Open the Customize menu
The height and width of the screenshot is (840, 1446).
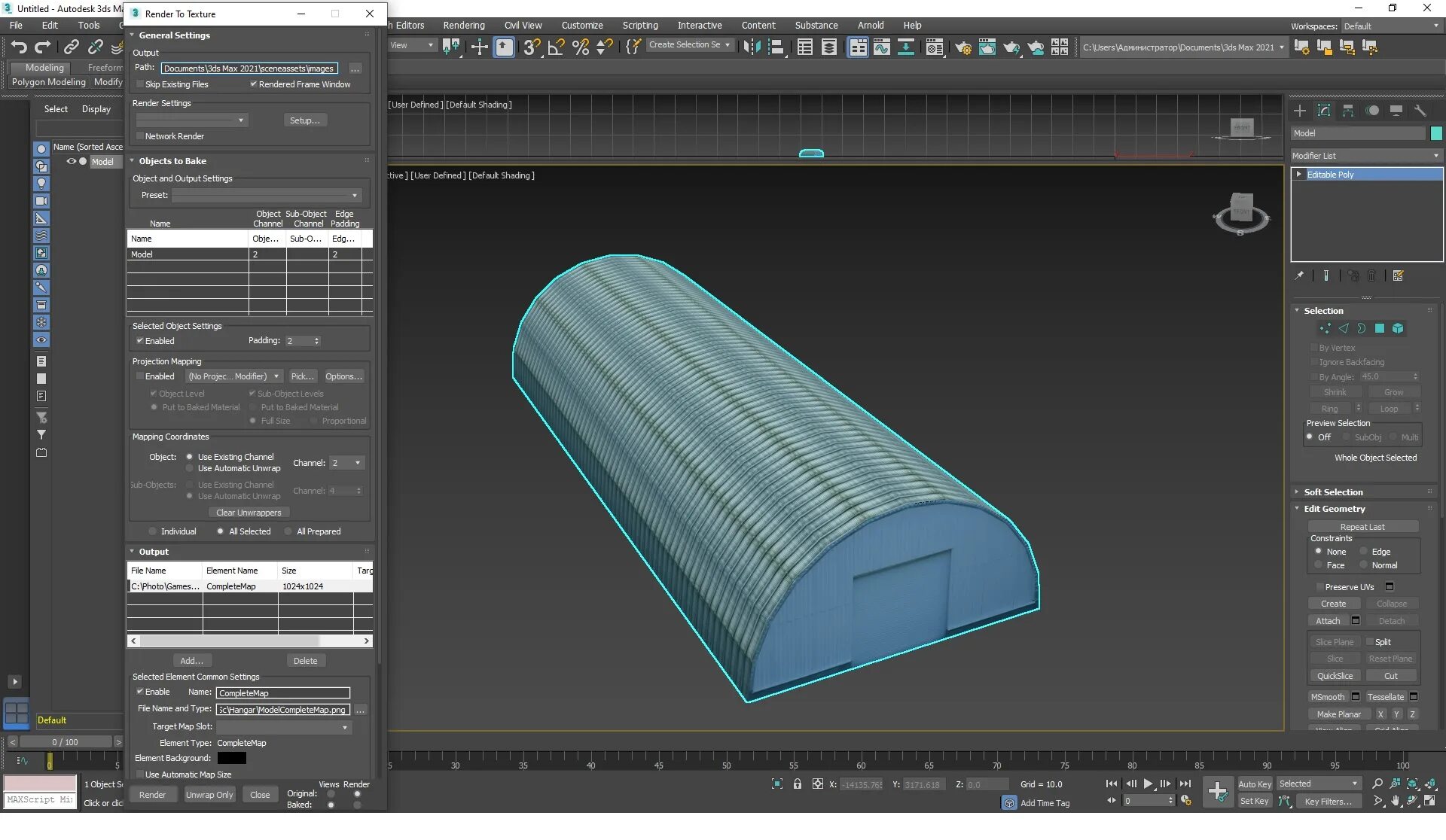(582, 26)
